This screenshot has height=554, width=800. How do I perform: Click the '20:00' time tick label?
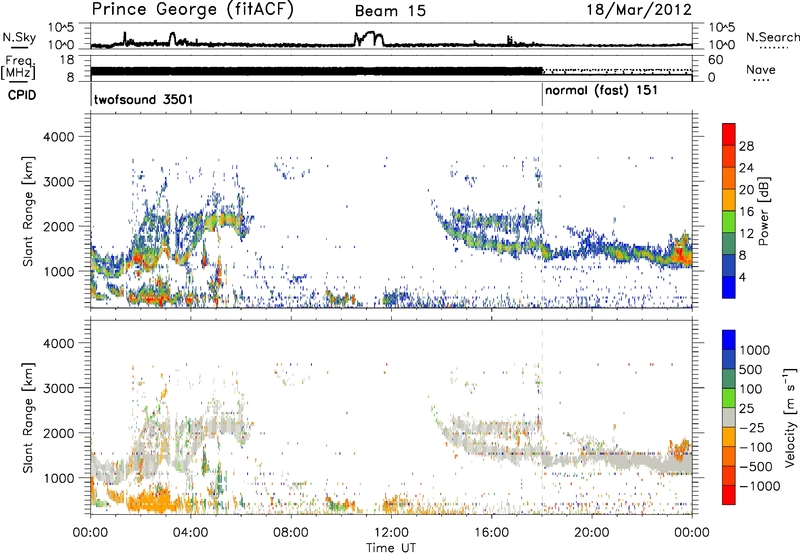pos(591,533)
